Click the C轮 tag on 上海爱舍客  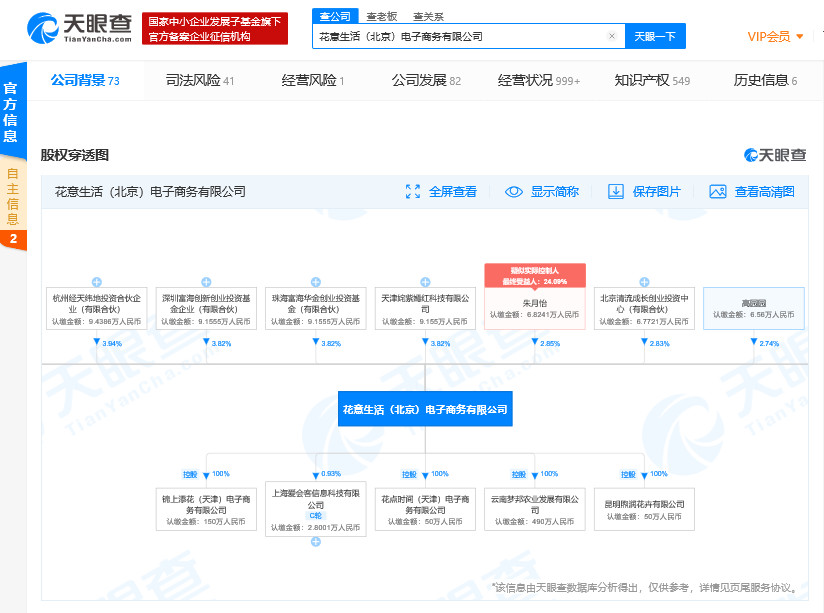point(316,516)
